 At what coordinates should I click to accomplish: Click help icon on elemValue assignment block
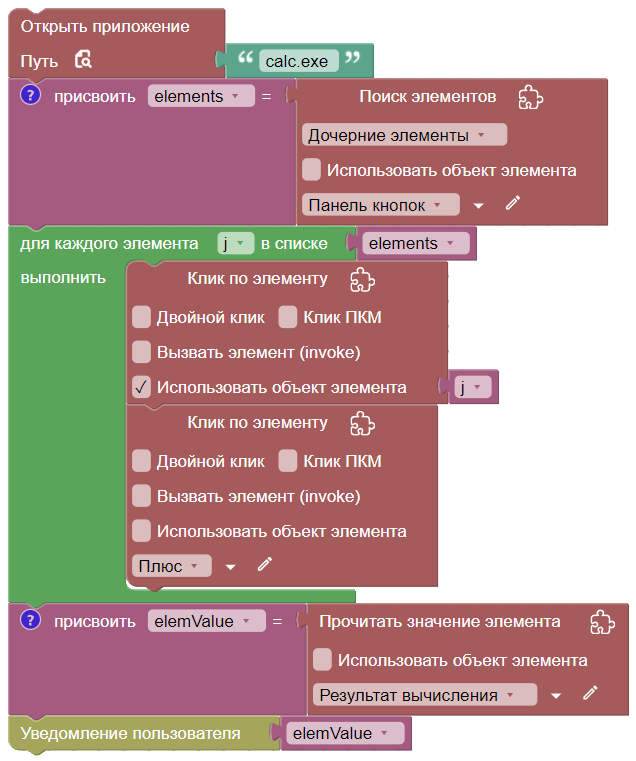point(31,620)
